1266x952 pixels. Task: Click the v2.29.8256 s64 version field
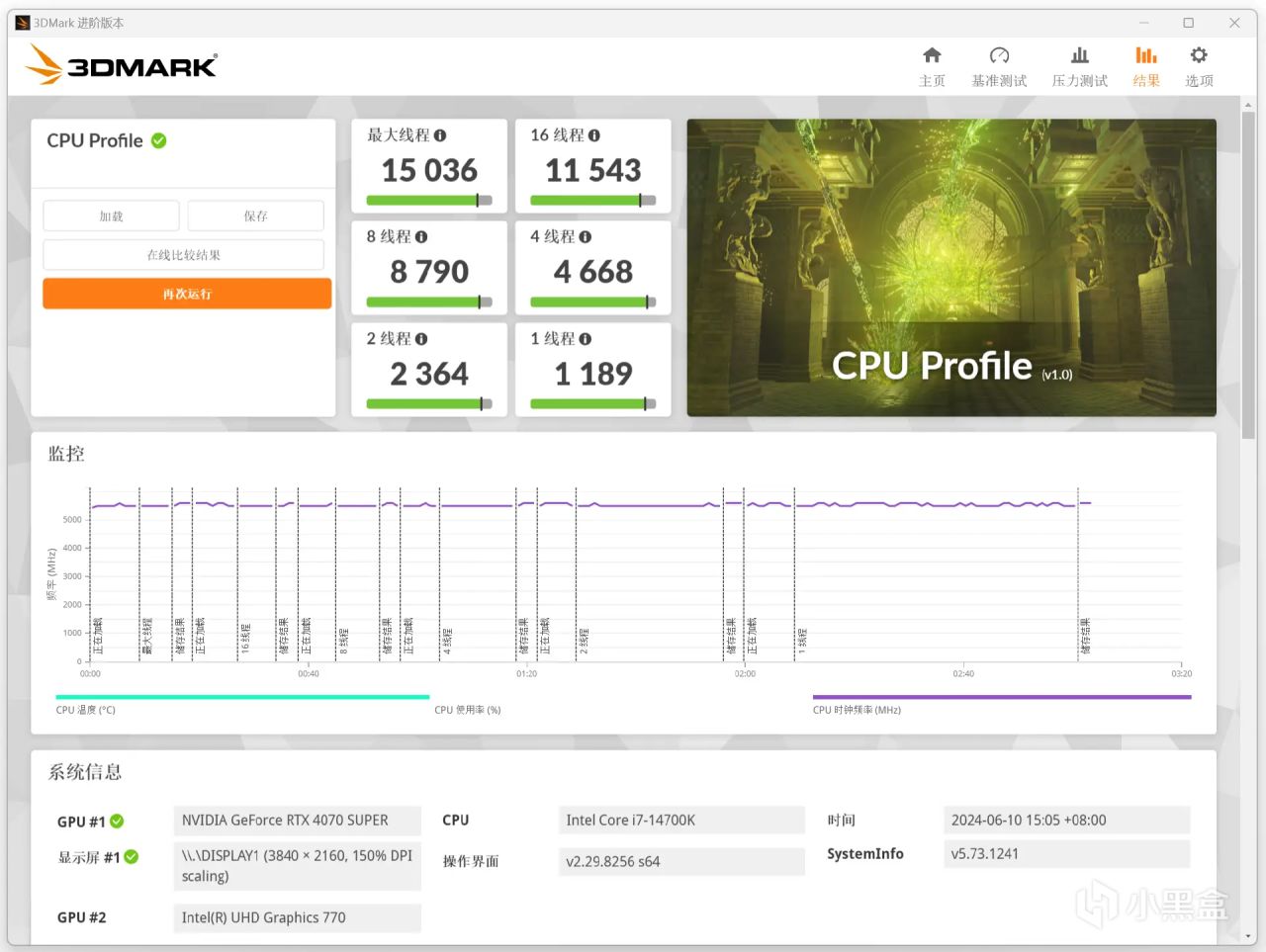tap(681, 862)
